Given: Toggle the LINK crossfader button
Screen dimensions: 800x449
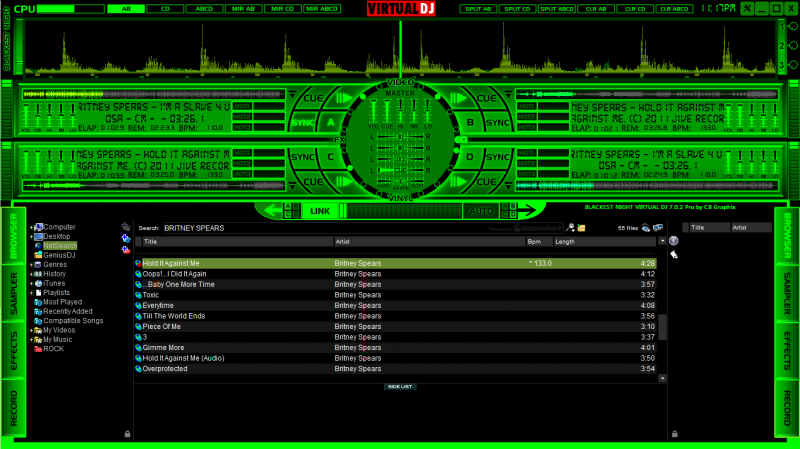Looking at the screenshot, I should [320, 211].
